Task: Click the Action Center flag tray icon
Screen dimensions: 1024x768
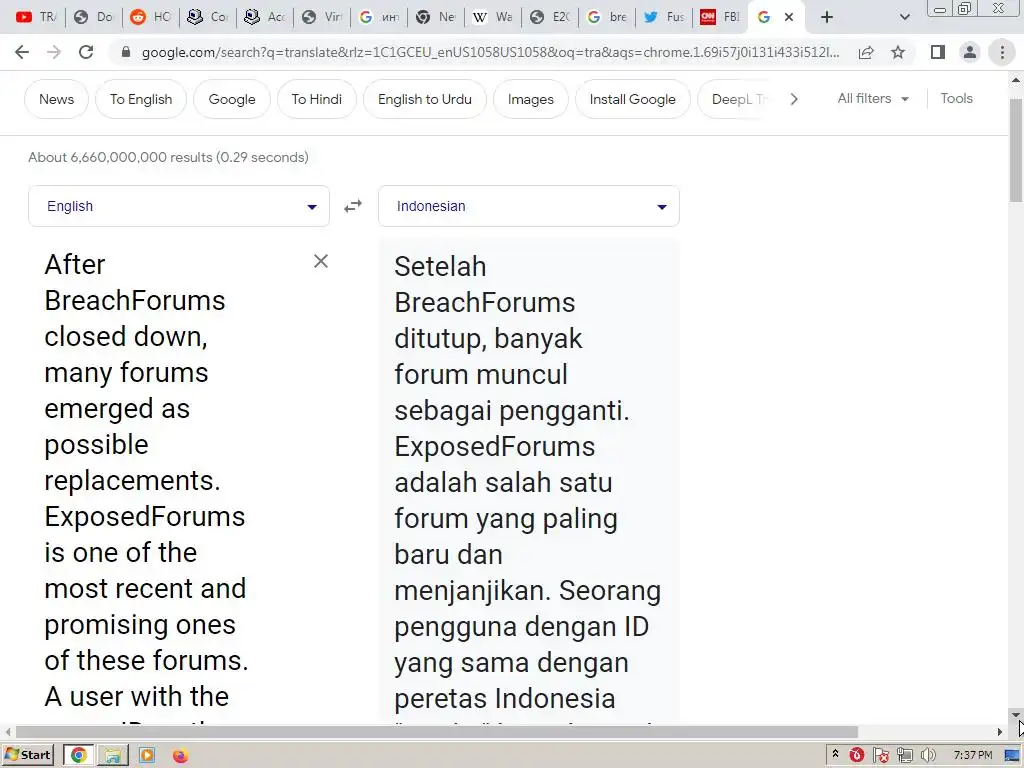Action: pos(880,756)
